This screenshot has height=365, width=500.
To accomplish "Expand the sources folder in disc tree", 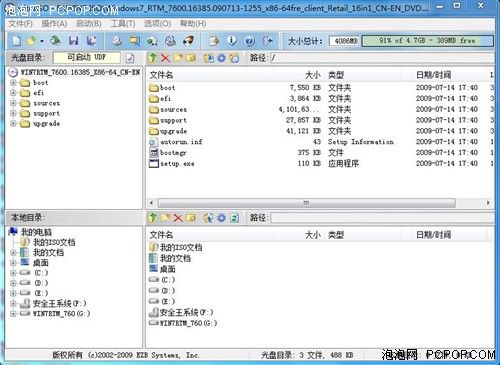I will 13,103.
